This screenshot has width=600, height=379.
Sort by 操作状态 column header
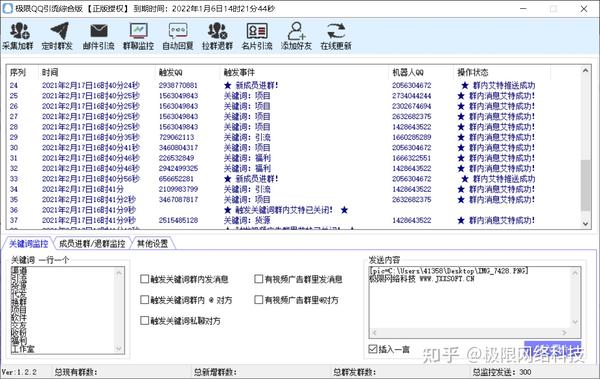[502, 72]
